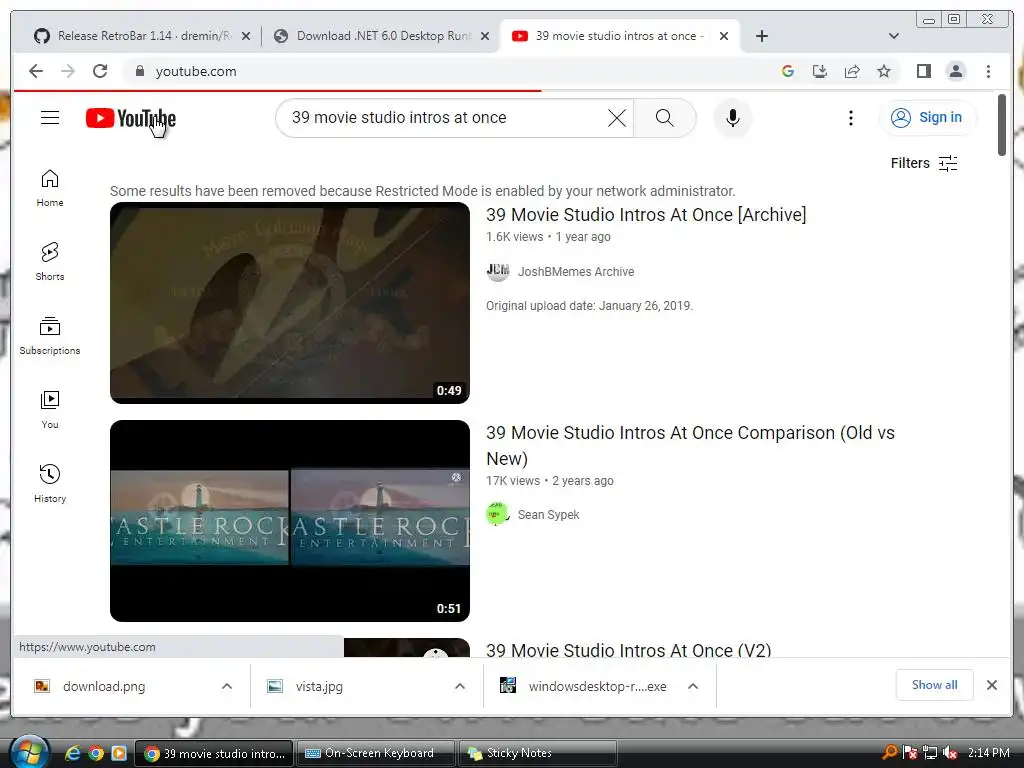Expand vista.jpg download options
Viewport: 1024px width, 768px height.
point(460,686)
